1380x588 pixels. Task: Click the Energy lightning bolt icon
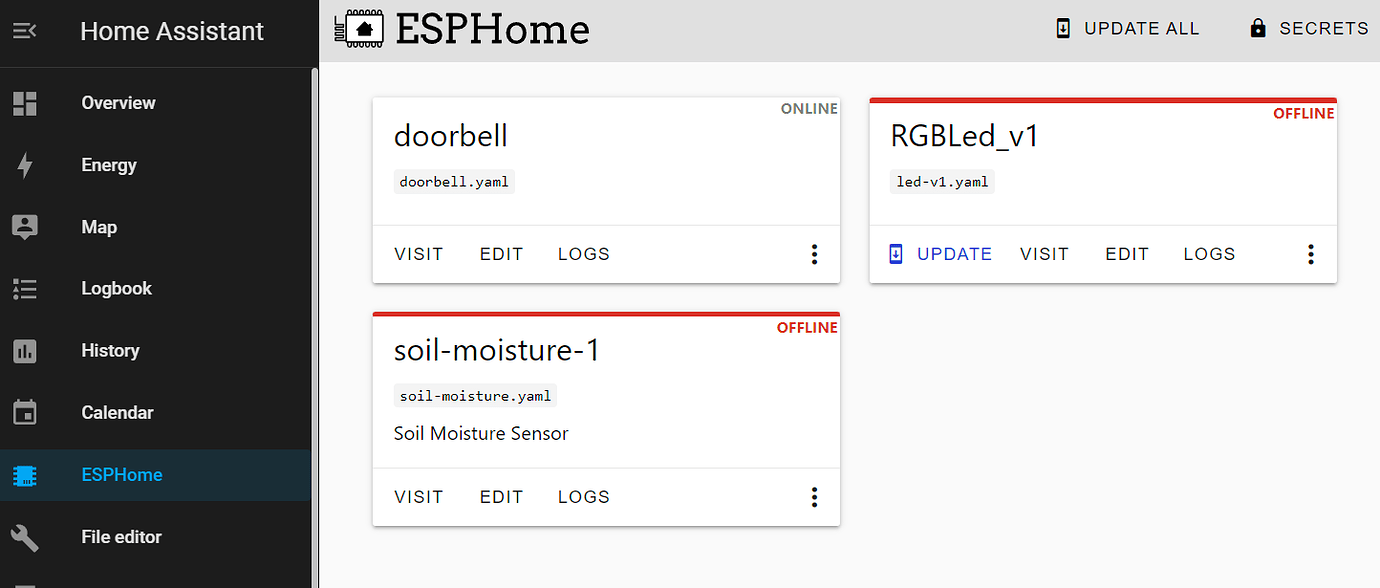(x=25, y=164)
